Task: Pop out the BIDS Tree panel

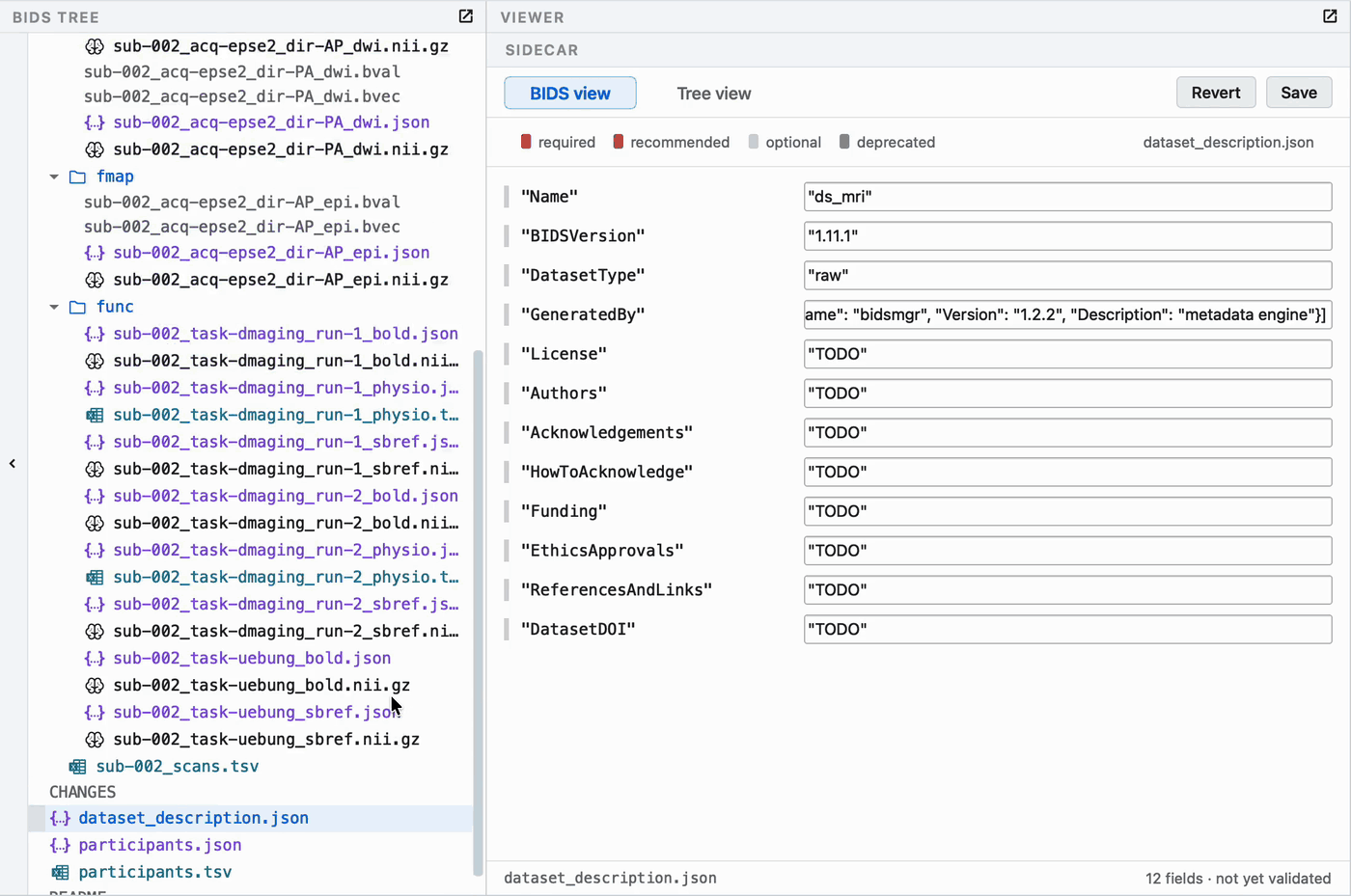Action: pos(466,16)
